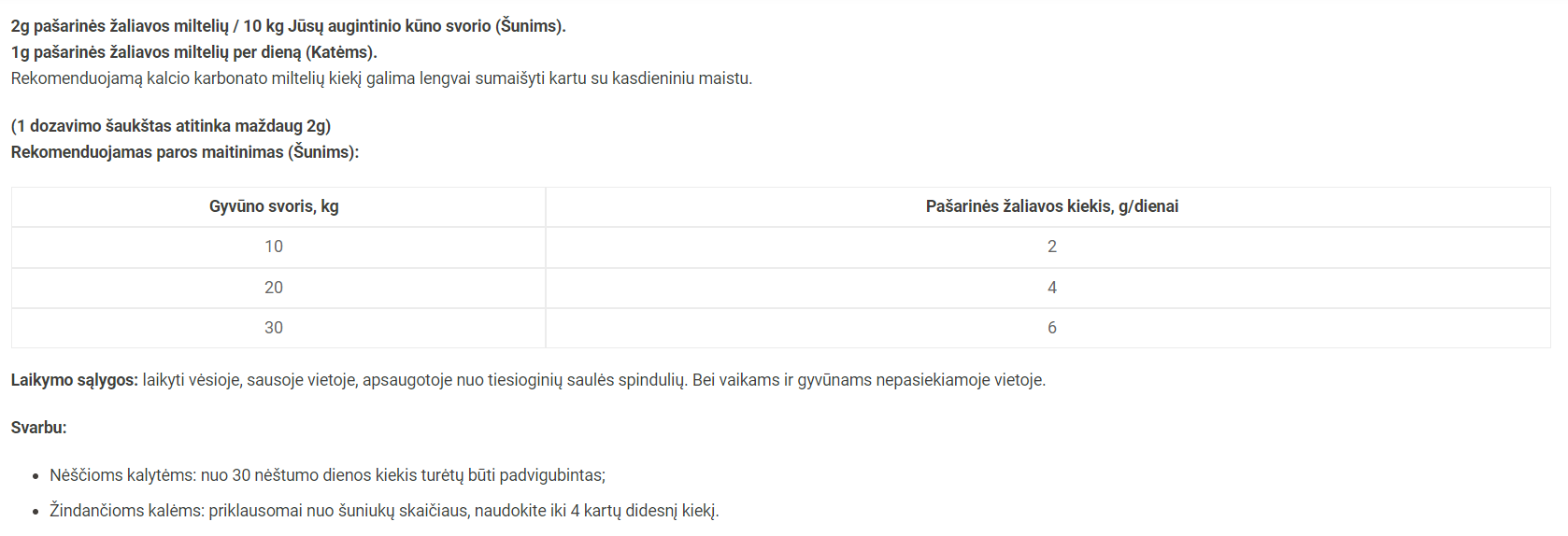Select the weight cell showing 30

(274, 328)
